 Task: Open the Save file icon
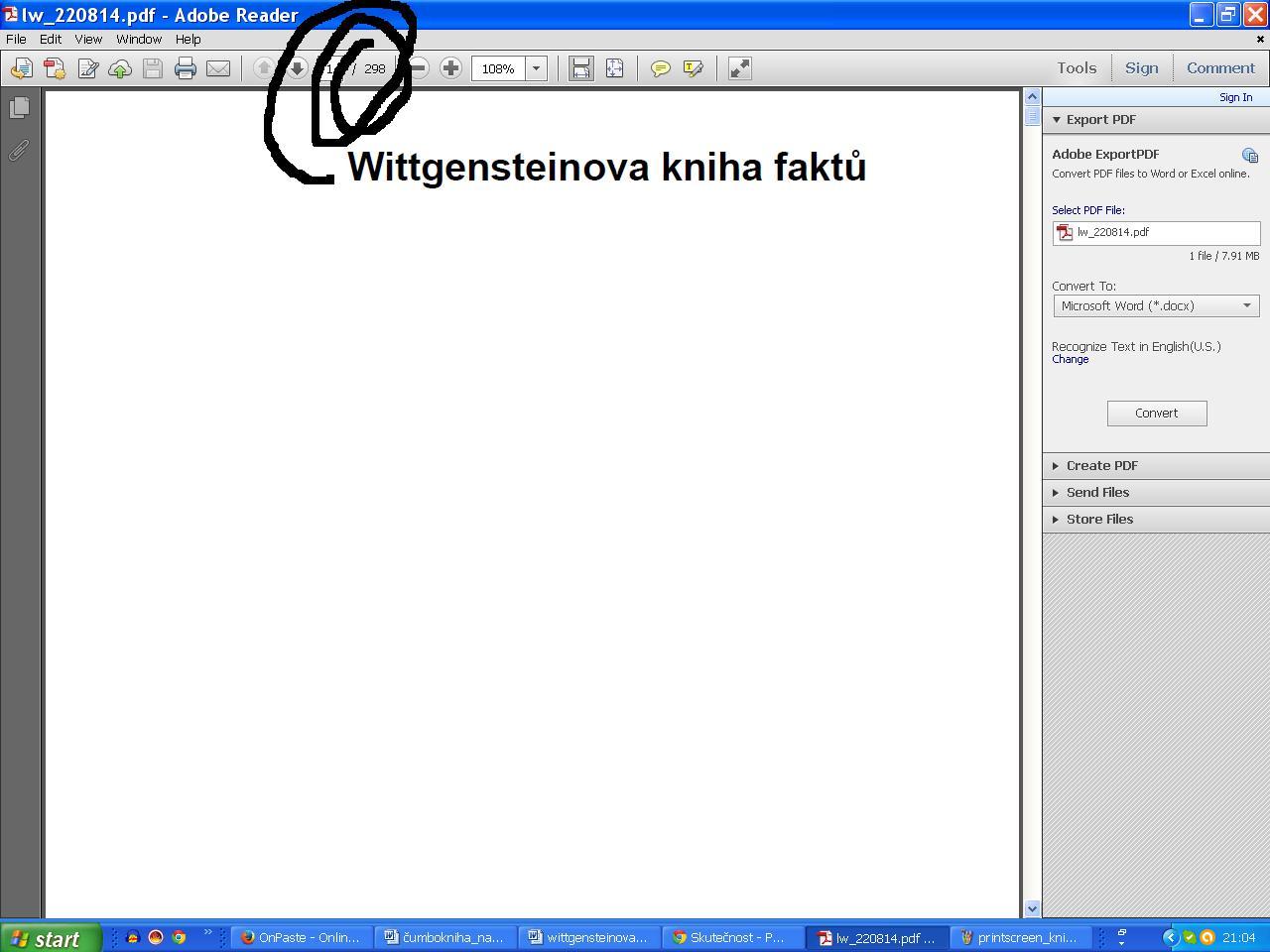(x=152, y=67)
